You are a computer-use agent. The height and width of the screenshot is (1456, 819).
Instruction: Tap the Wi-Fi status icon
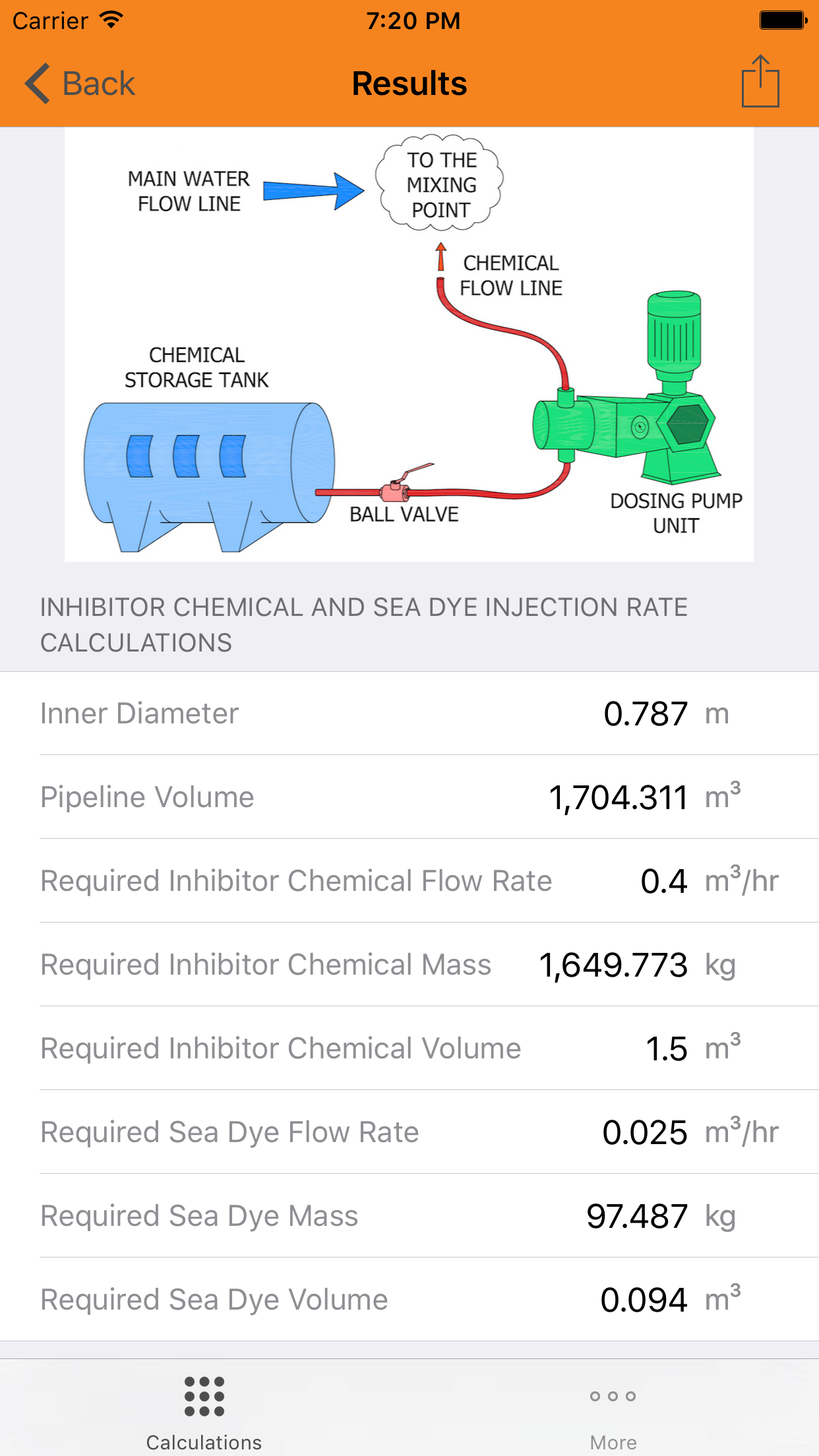click(111, 20)
